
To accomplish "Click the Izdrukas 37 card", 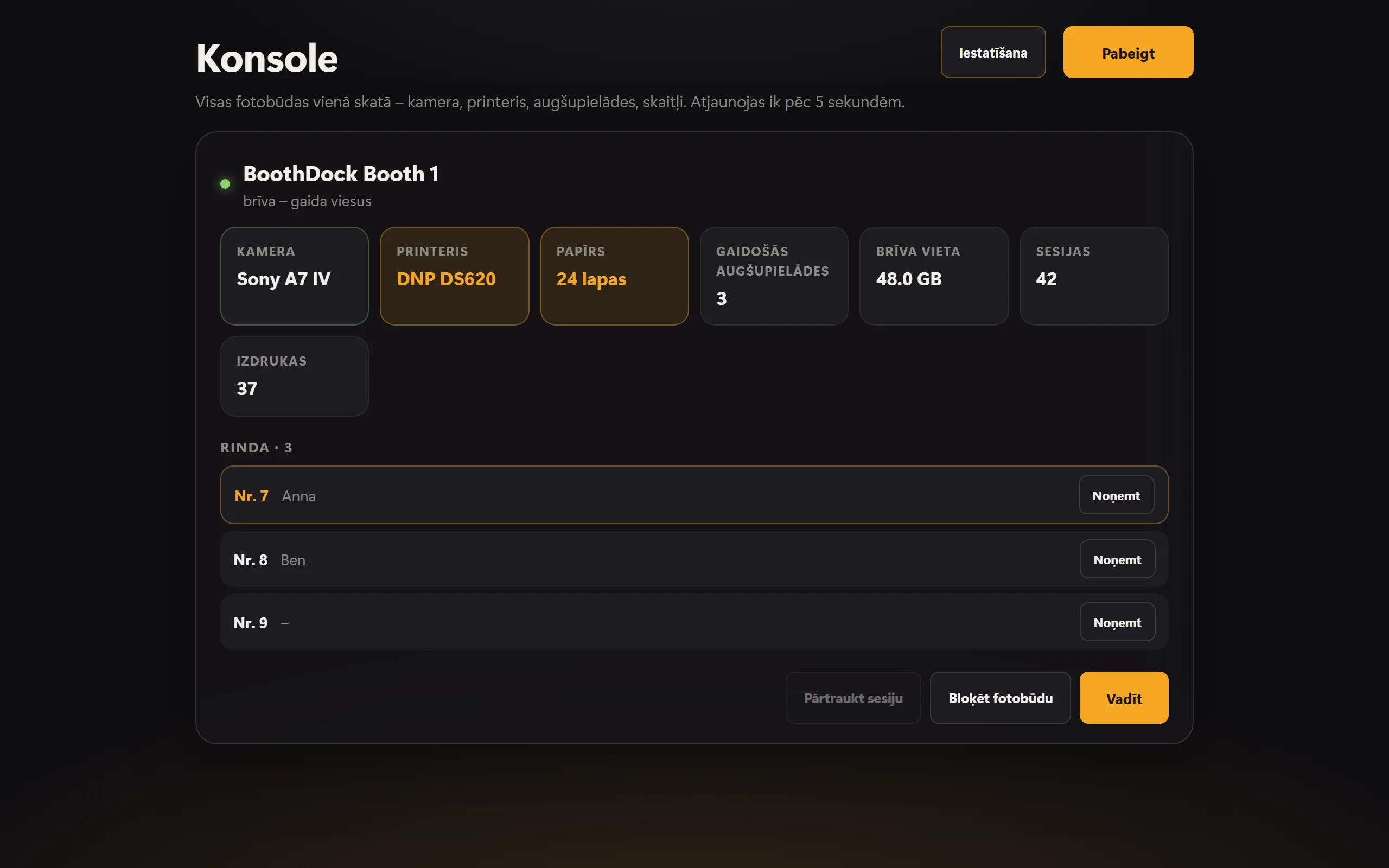I will pos(295,376).
